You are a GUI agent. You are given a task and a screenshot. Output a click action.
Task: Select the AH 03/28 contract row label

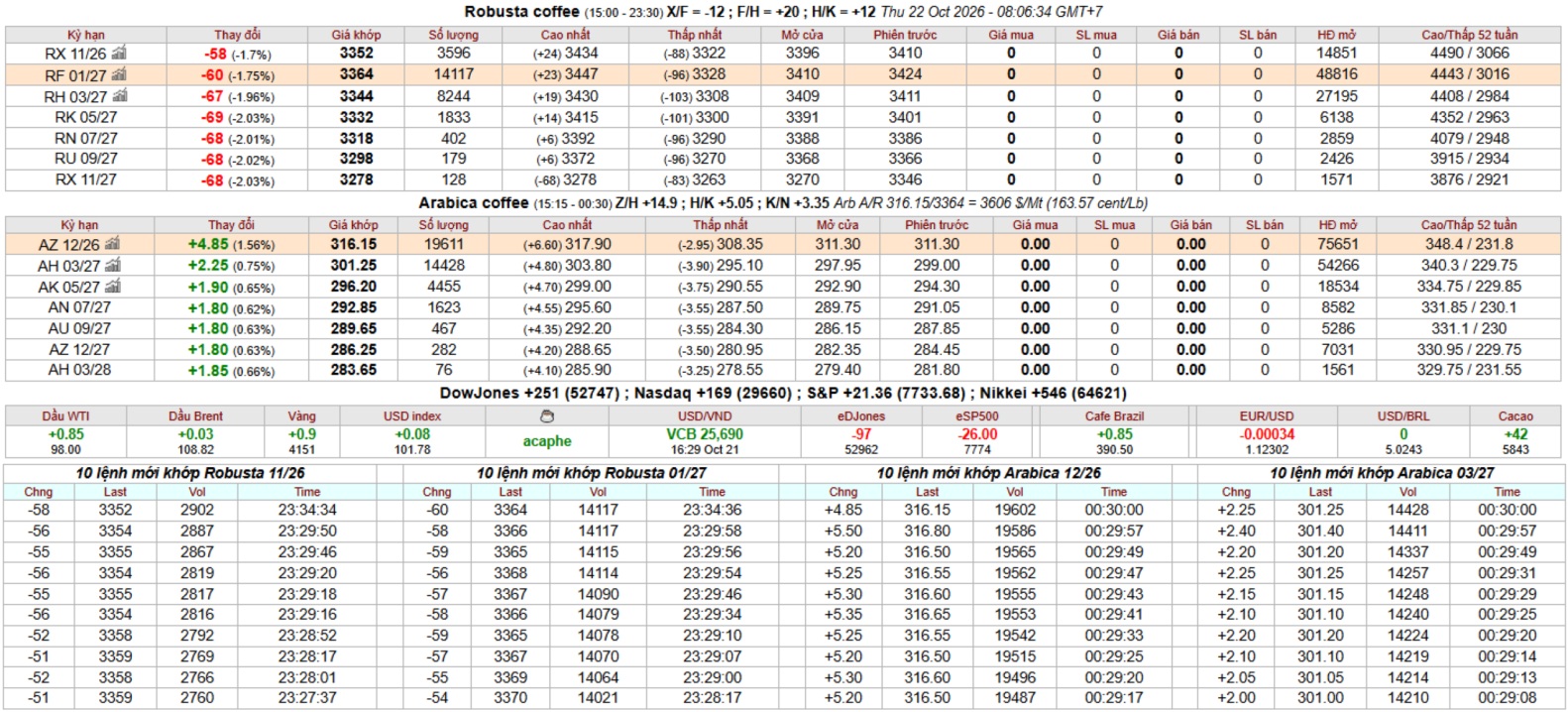coord(79,370)
